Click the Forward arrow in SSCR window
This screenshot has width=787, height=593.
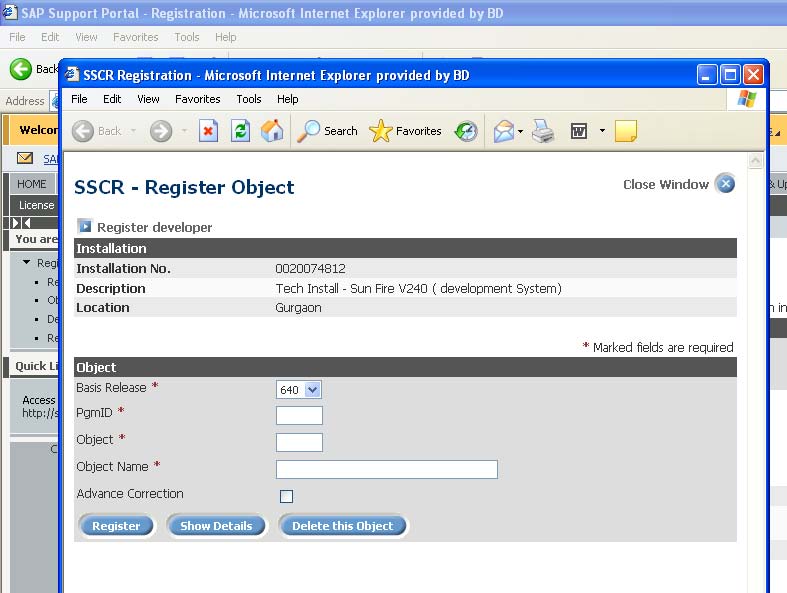point(161,132)
